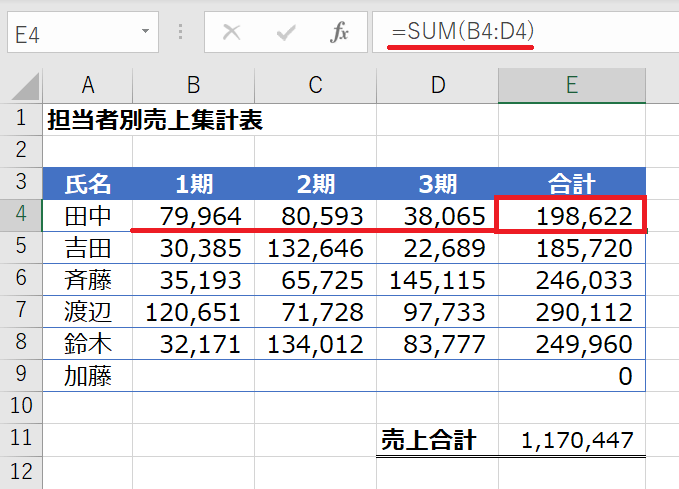The height and width of the screenshot is (489, 679).
Task: Click the 売上合計 label cell
Action: 428,440
